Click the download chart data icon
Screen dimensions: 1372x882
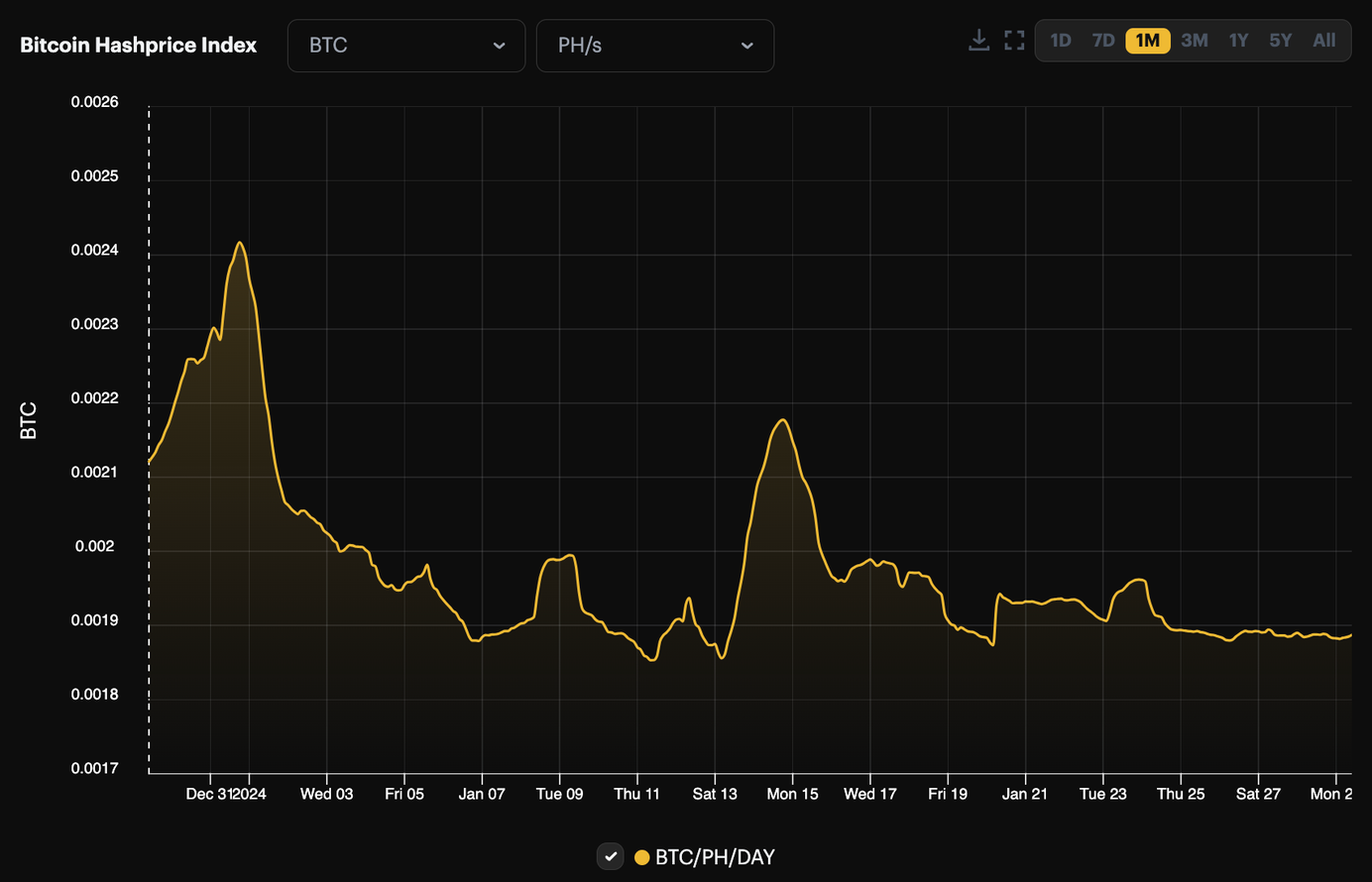pos(978,40)
